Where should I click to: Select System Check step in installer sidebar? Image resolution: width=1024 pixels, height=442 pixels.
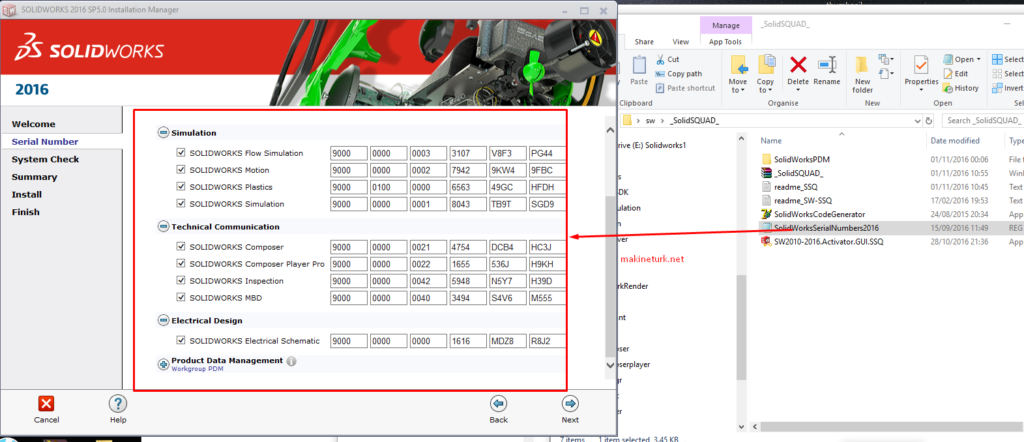(45, 159)
